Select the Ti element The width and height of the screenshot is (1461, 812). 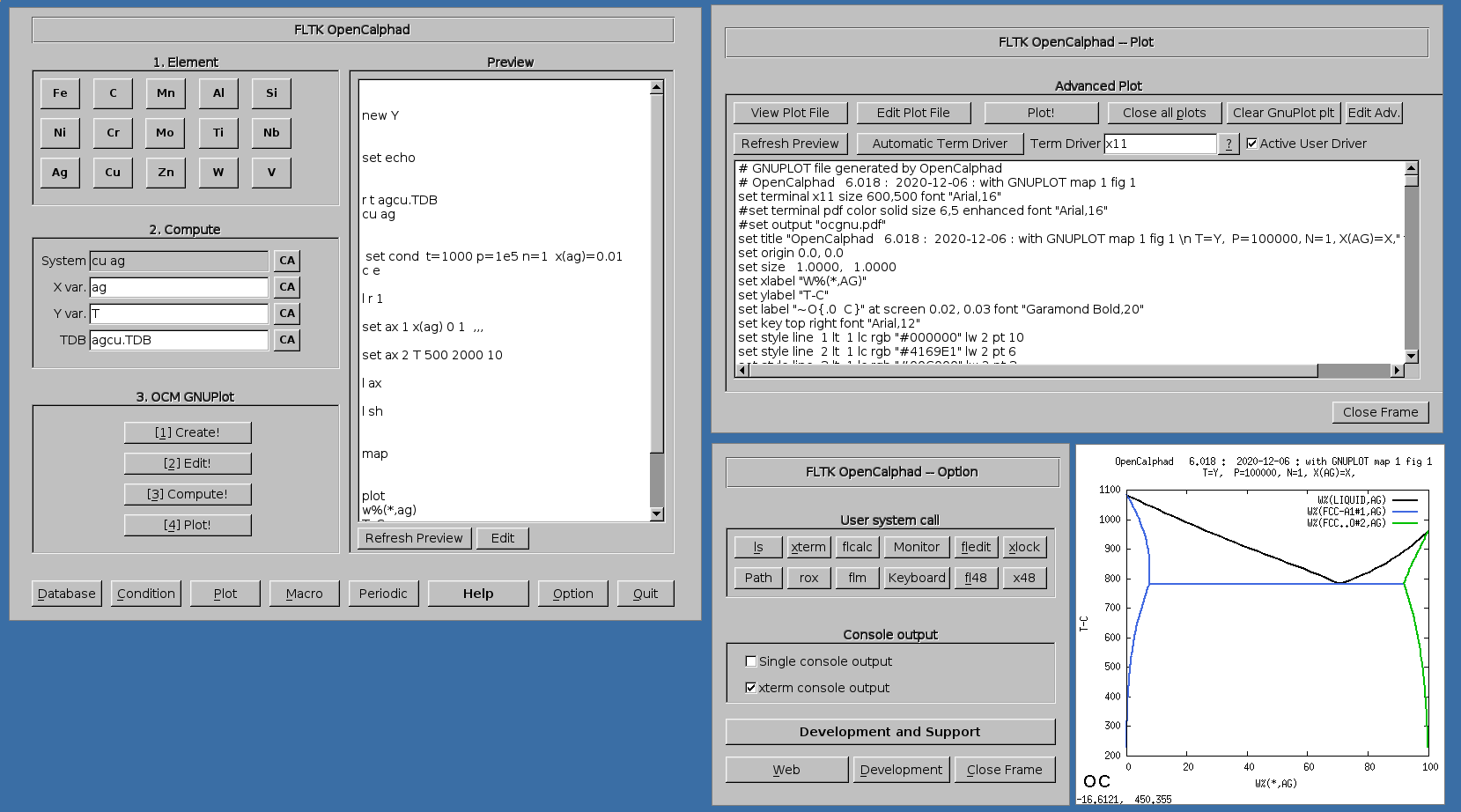pos(218,133)
